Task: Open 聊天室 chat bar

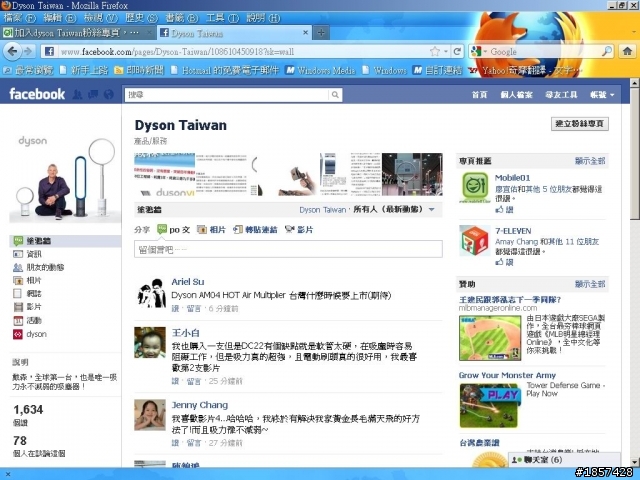Action: [x=564, y=460]
